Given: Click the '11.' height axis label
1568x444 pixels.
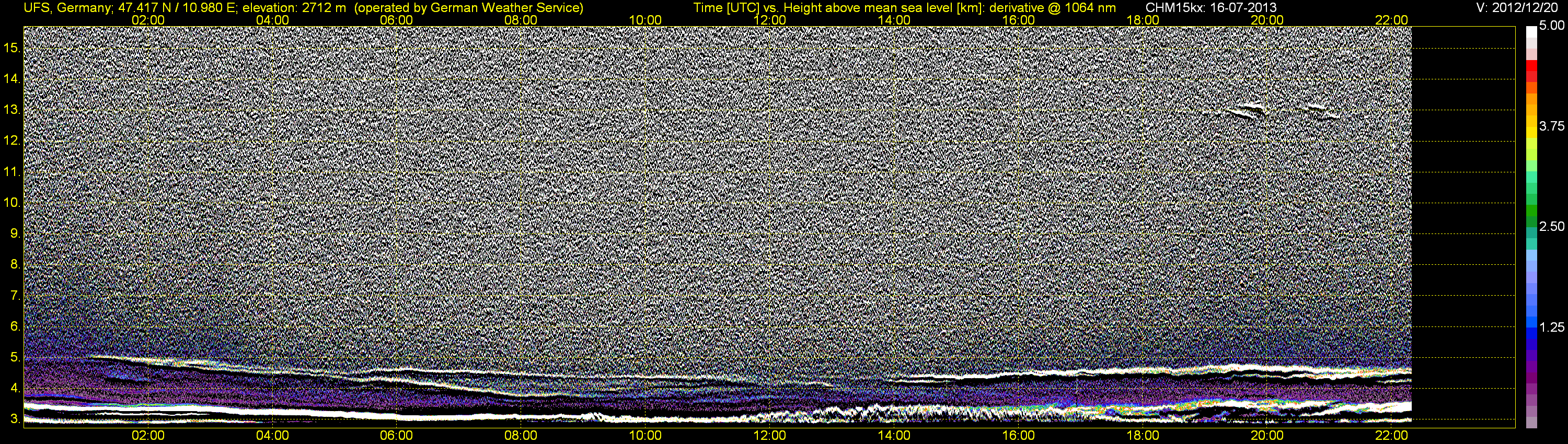Looking at the screenshot, I should [x=12, y=171].
